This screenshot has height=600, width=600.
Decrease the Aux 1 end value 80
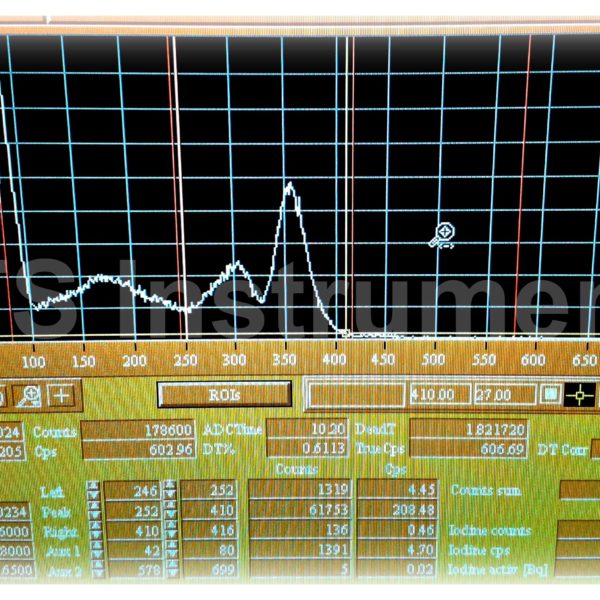tap(171, 554)
